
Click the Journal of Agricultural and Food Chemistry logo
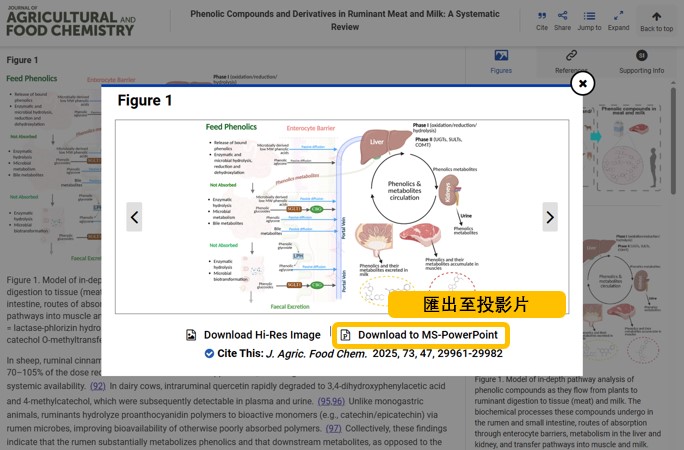click(x=70, y=22)
